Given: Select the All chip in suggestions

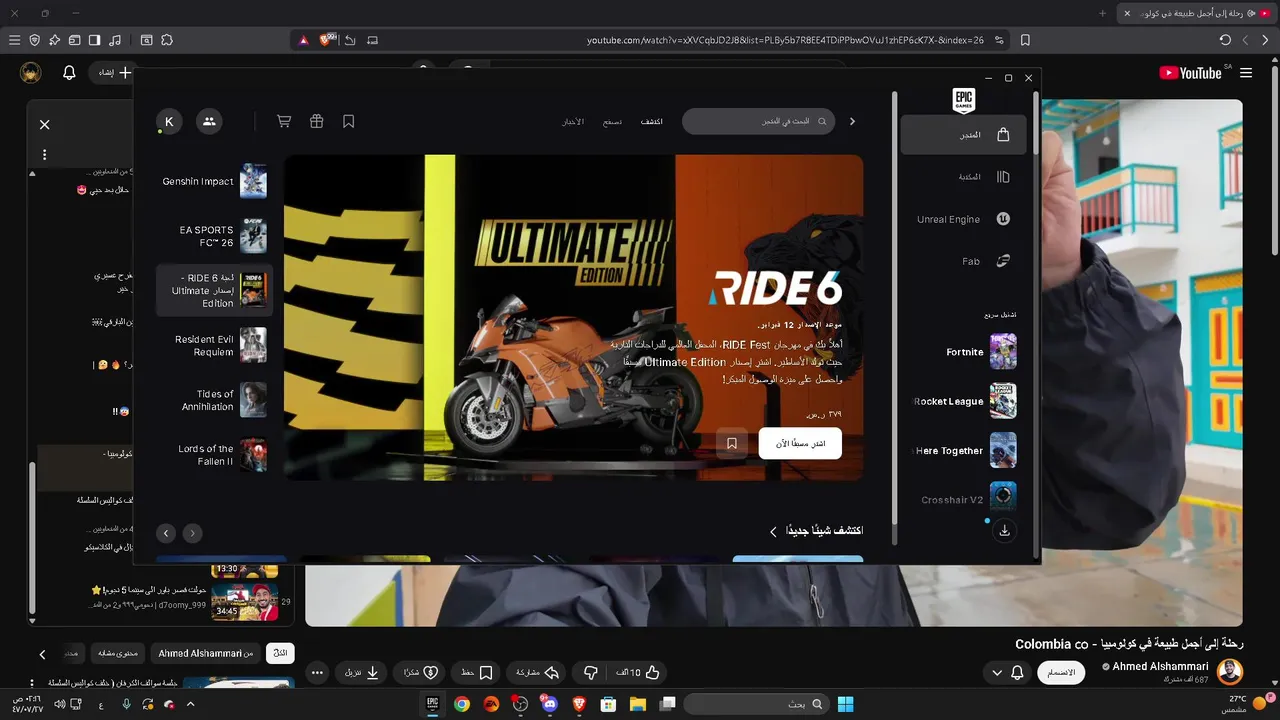Looking at the screenshot, I should tap(280, 653).
